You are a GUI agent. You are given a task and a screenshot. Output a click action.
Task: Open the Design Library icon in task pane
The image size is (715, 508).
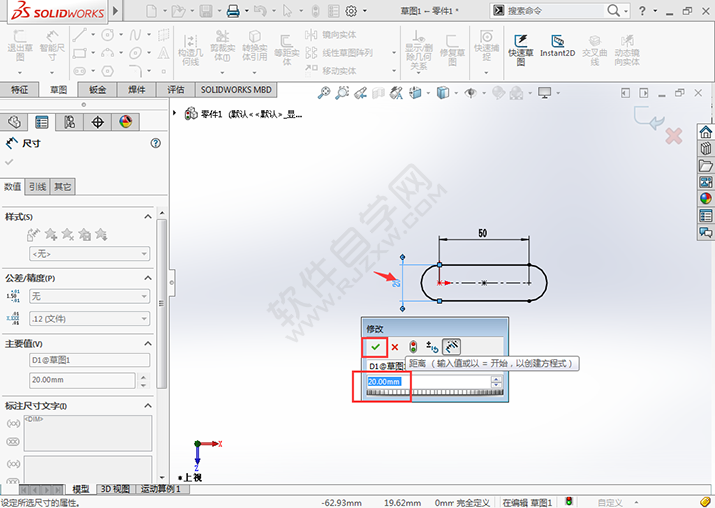[x=706, y=149]
